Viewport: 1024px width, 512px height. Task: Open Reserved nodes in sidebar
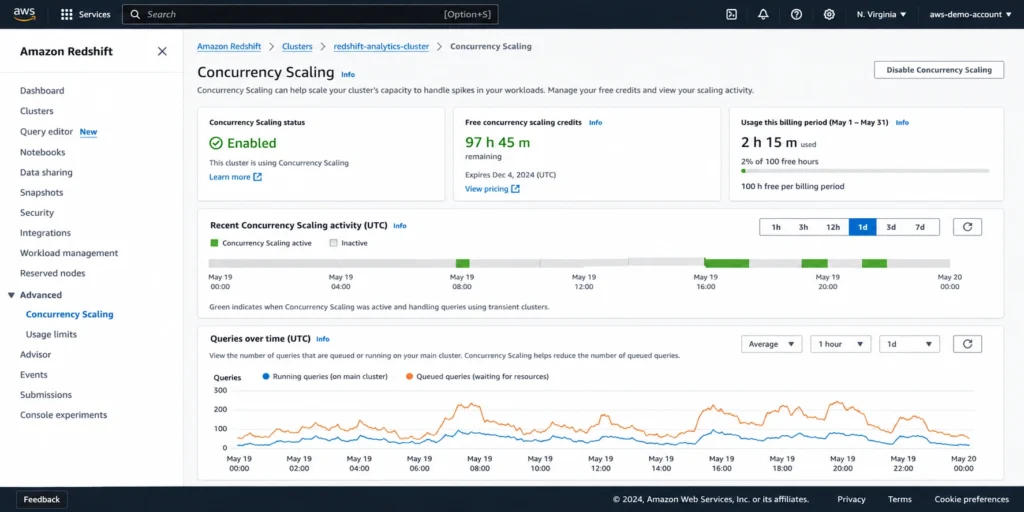click(52, 273)
